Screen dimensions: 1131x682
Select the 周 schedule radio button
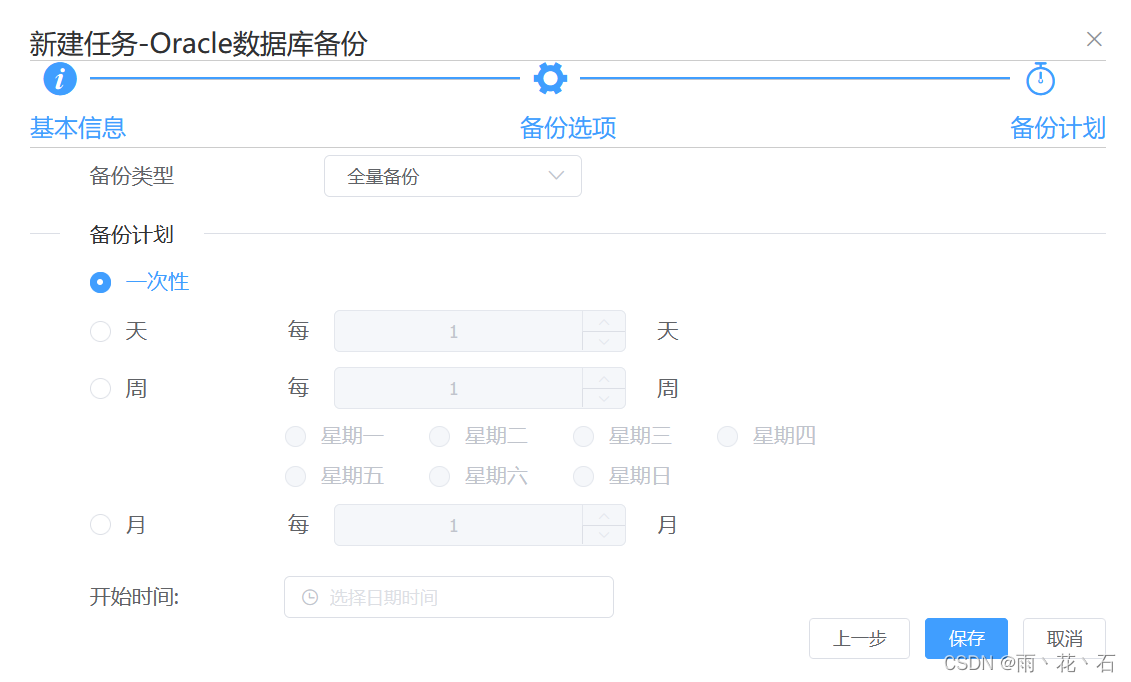(100, 388)
